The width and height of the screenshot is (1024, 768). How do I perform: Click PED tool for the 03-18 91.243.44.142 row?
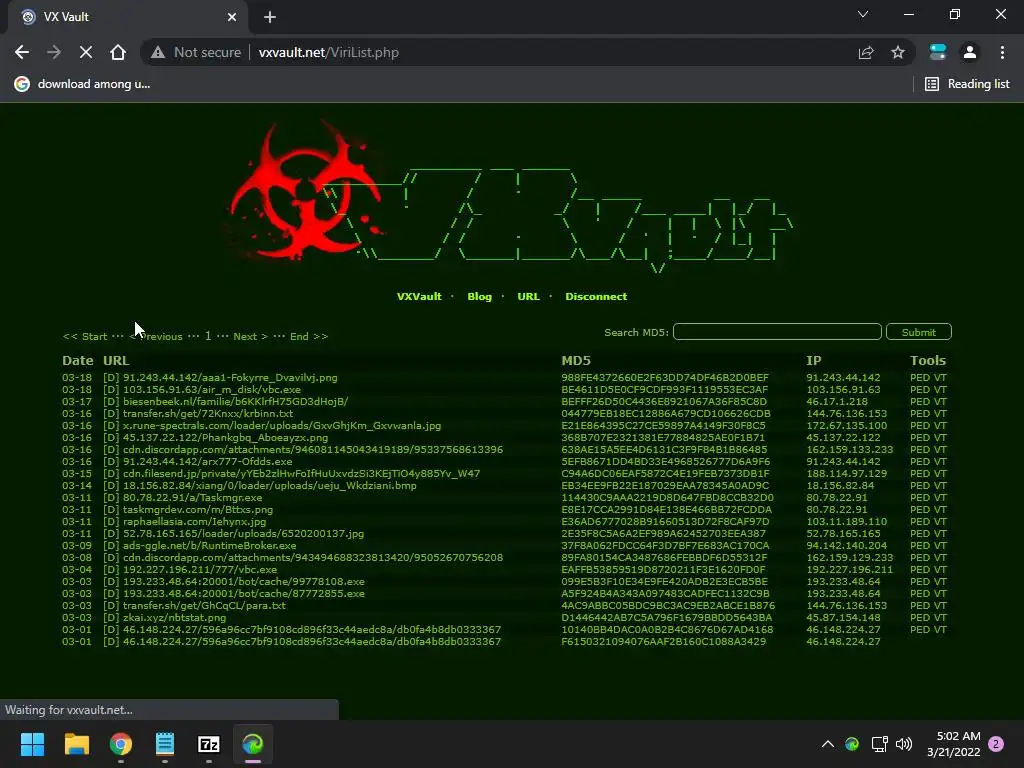click(x=920, y=377)
